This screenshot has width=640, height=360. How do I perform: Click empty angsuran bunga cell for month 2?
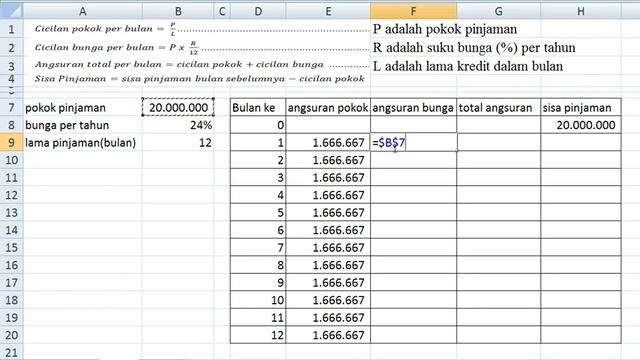tap(413, 160)
